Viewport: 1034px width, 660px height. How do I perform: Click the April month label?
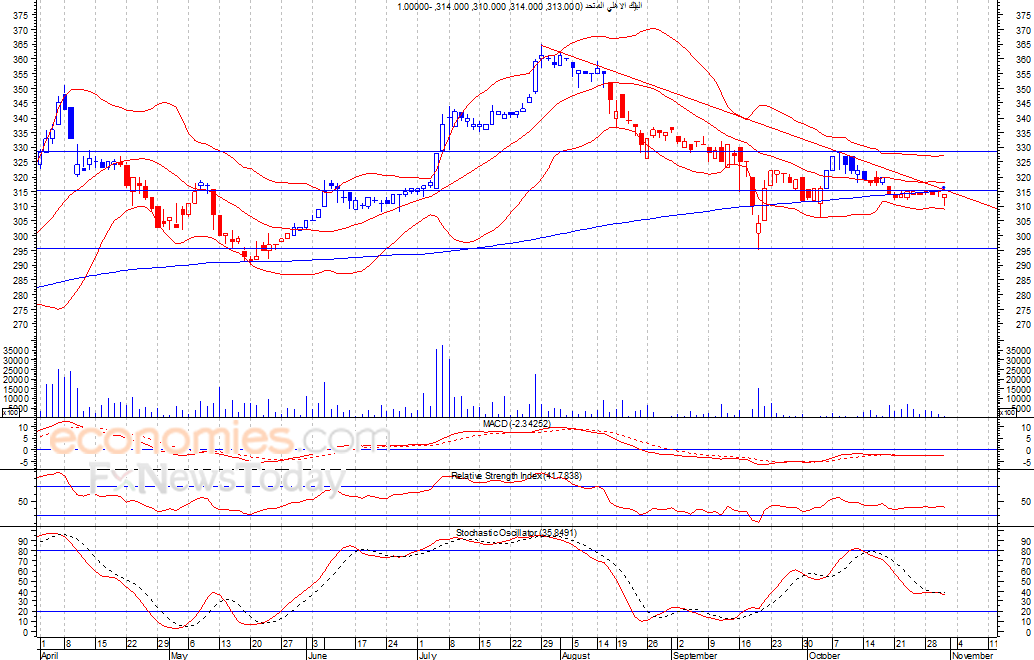coord(49,655)
